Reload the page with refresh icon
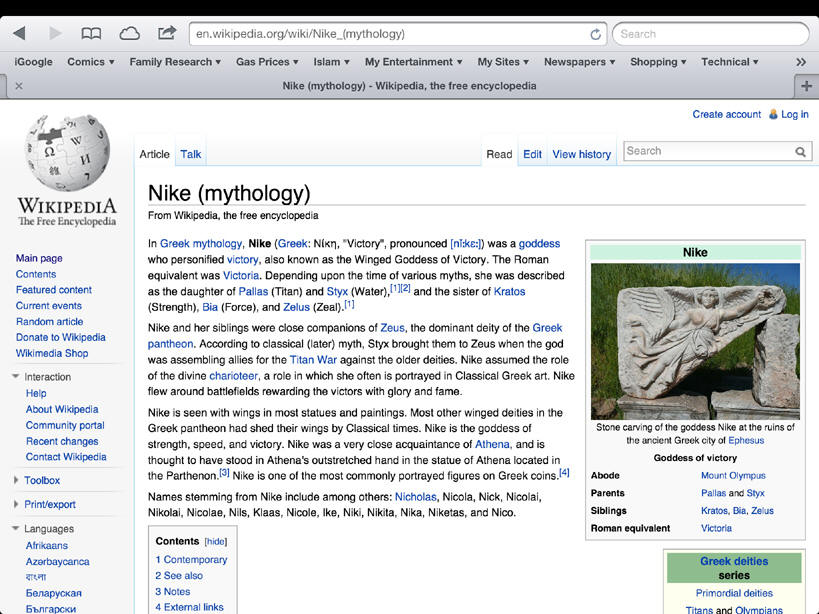The height and width of the screenshot is (614, 819). (x=595, y=34)
